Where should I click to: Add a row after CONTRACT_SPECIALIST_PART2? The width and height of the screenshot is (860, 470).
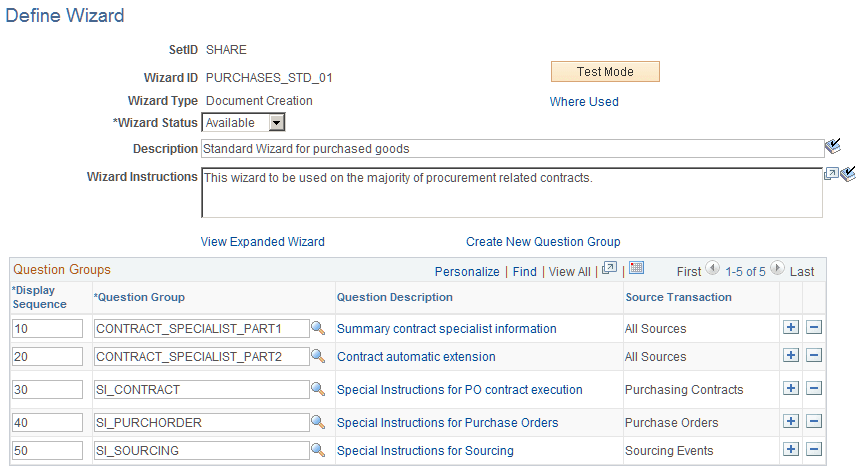pos(790,355)
